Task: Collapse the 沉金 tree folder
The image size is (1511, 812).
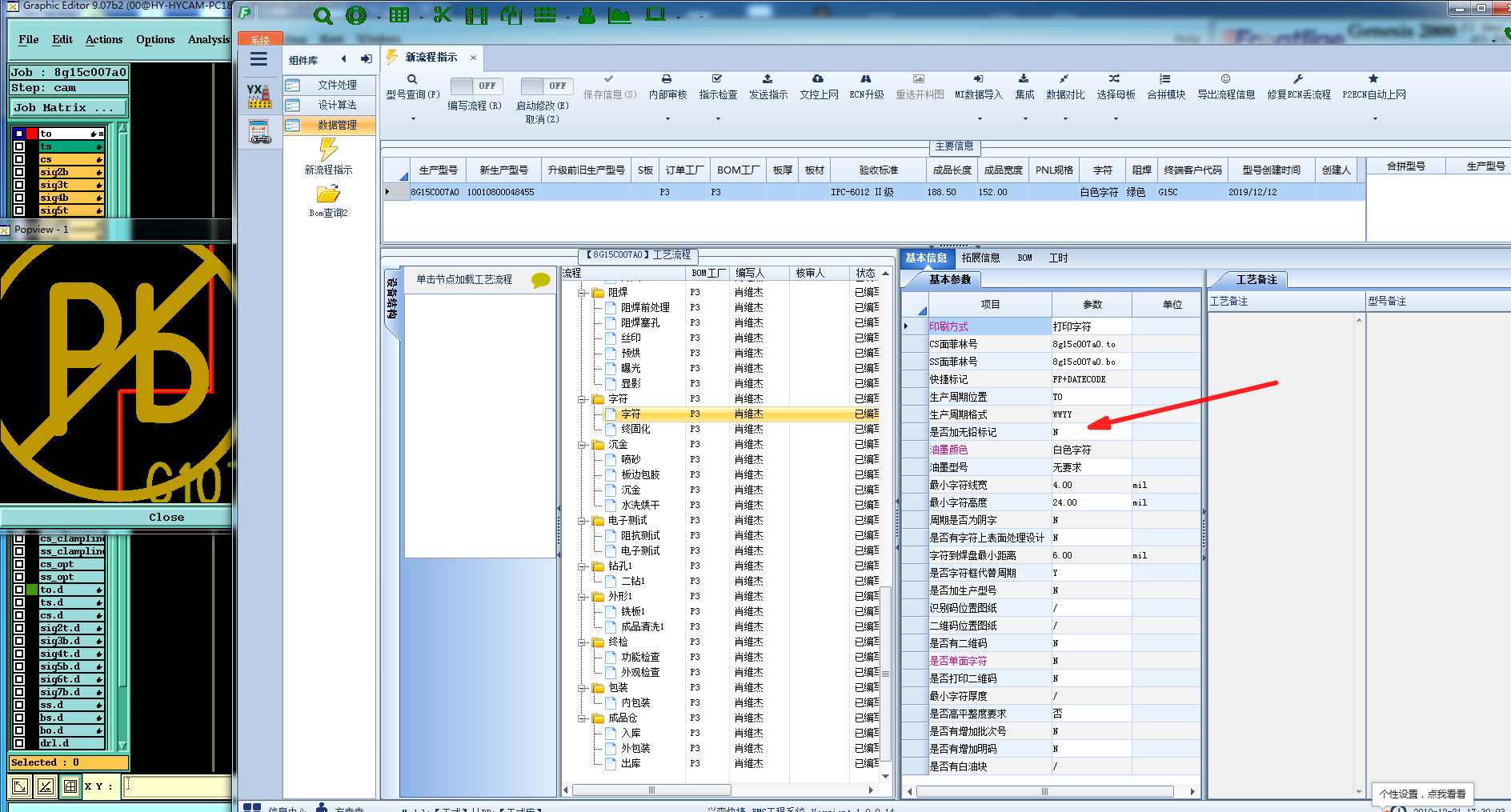Action: coord(583,445)
